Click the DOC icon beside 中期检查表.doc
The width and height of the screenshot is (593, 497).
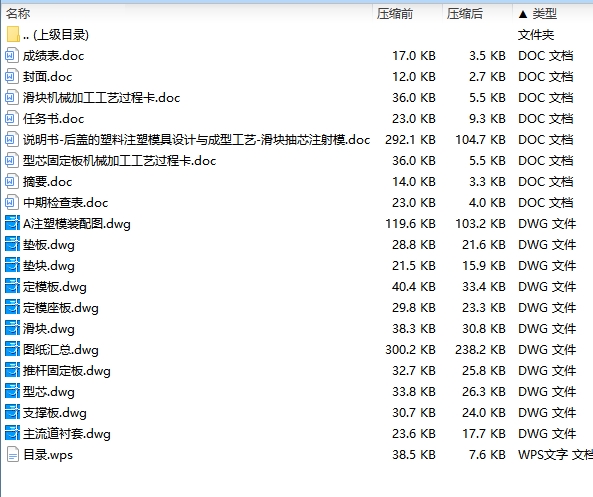coord(11,203)
